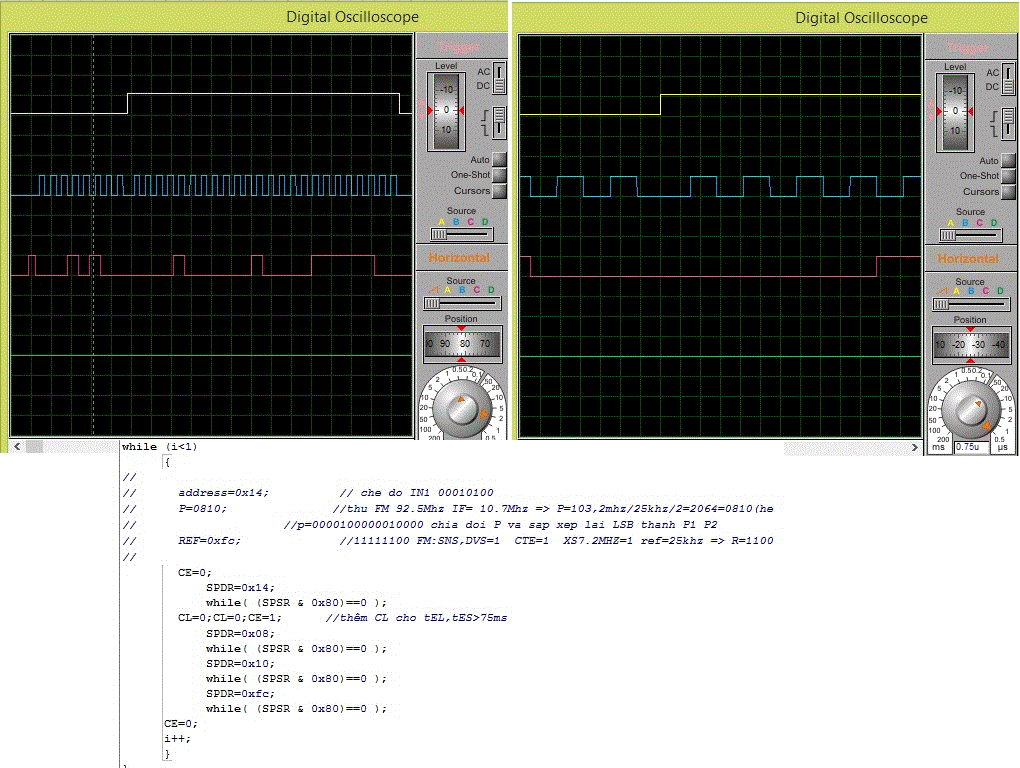This screenshot has width=1020, height=768.
Task: Click the Horizontal Source slider on right scope
Action: pos(970,304)
